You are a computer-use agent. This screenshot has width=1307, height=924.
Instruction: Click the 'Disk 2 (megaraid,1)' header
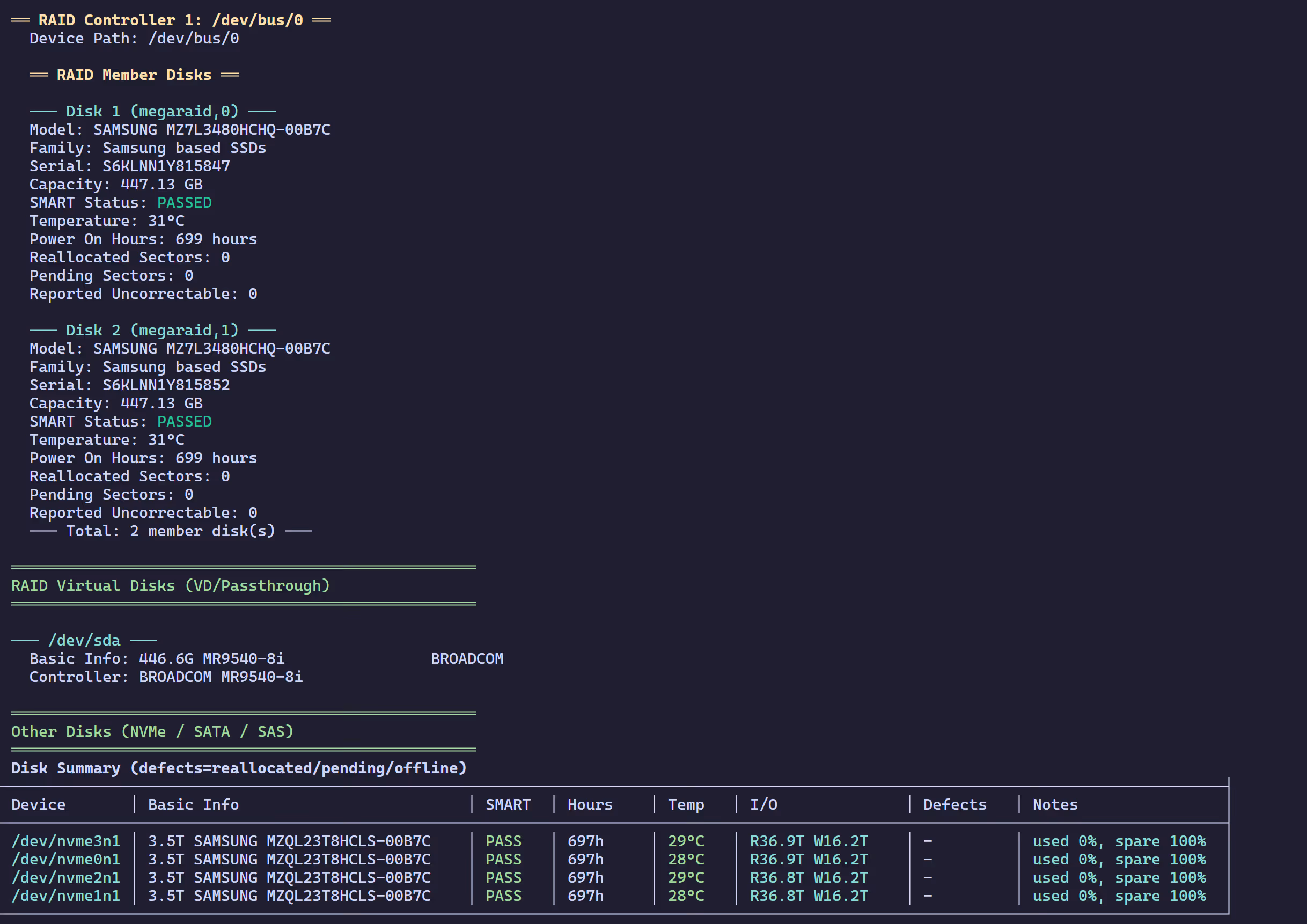(152, 329)
